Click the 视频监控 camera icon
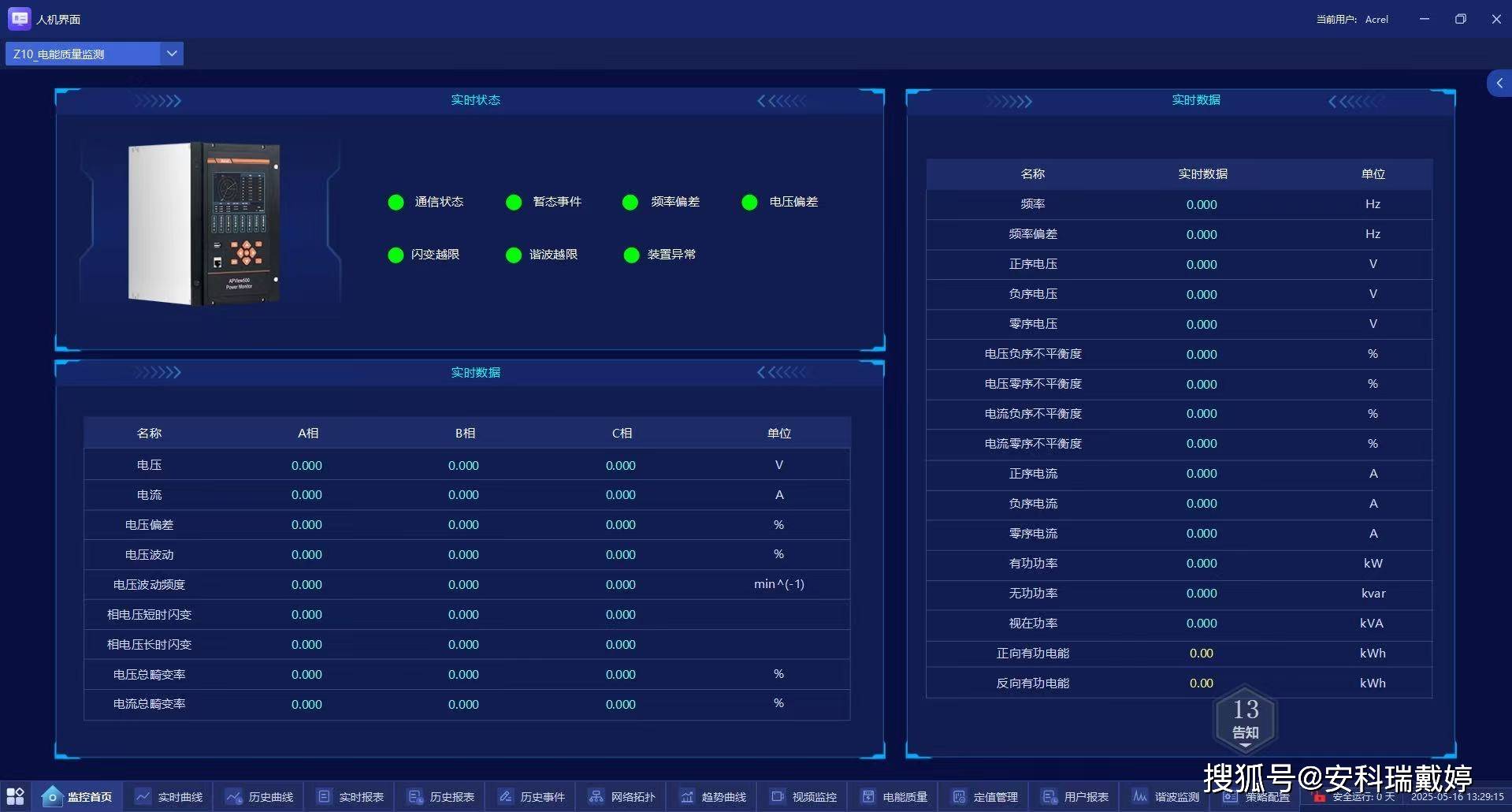 (778, 796)
